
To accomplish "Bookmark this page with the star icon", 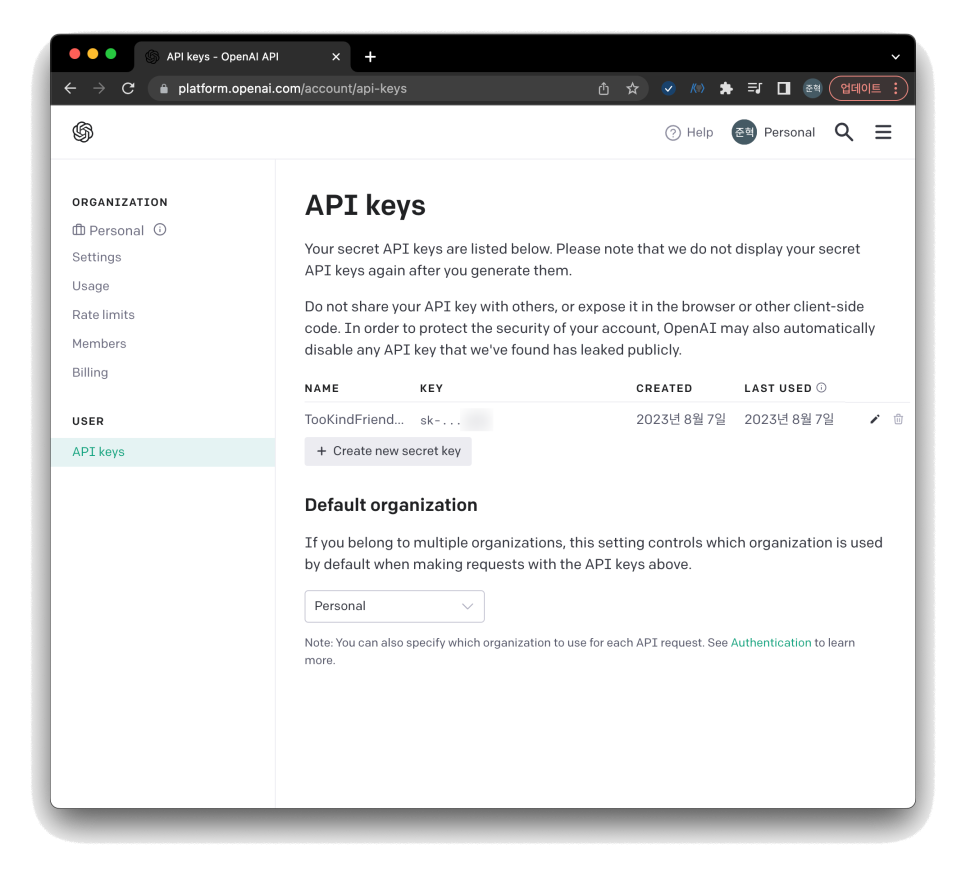I will click(x=632, y=89).
